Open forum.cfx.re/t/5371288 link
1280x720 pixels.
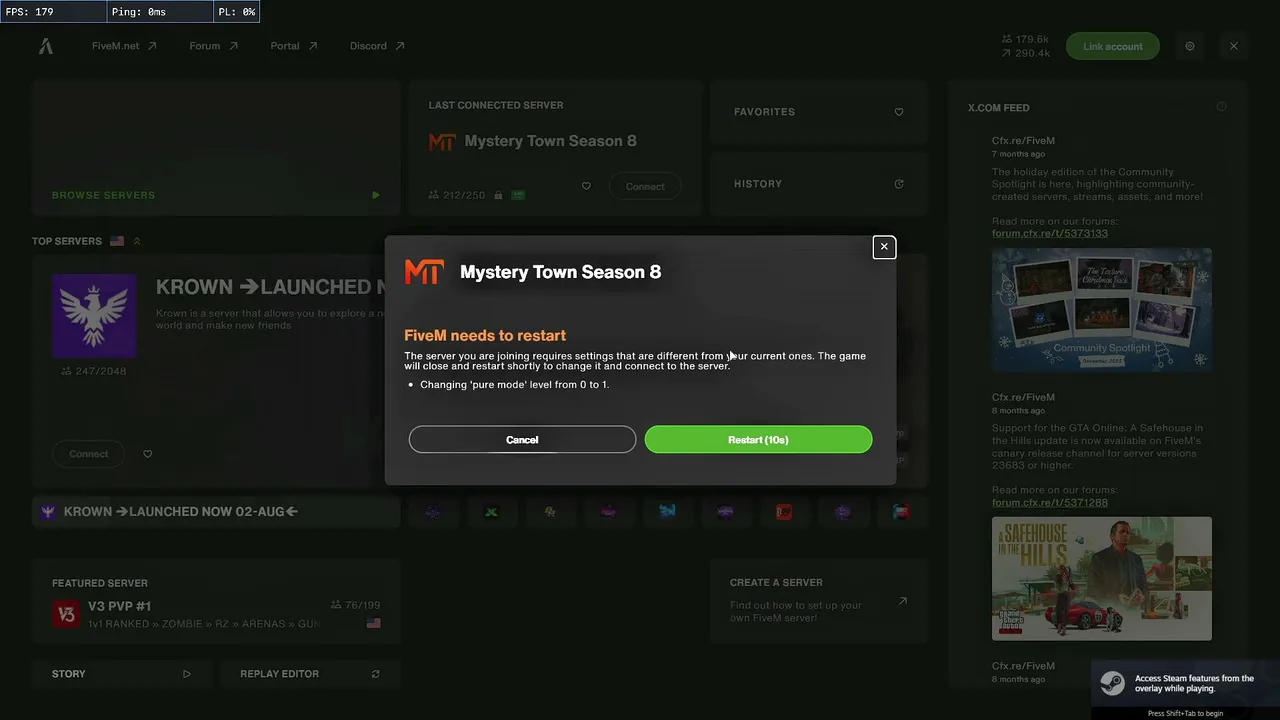coord(1050,502)
